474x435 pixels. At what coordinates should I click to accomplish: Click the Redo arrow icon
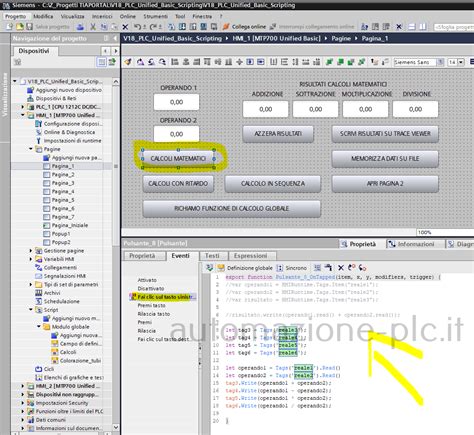click(153, 27)
